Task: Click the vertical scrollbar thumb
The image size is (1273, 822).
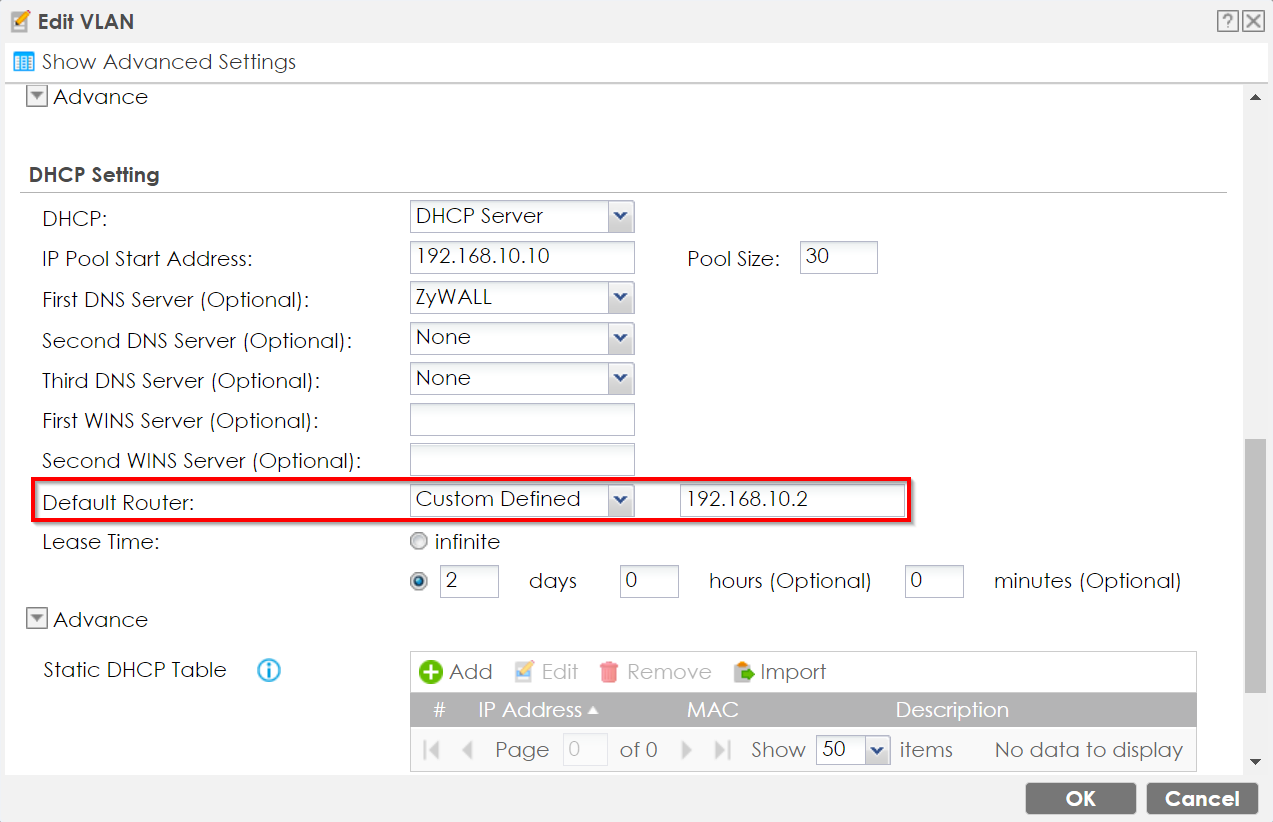Action: [x=1255, y=565]
